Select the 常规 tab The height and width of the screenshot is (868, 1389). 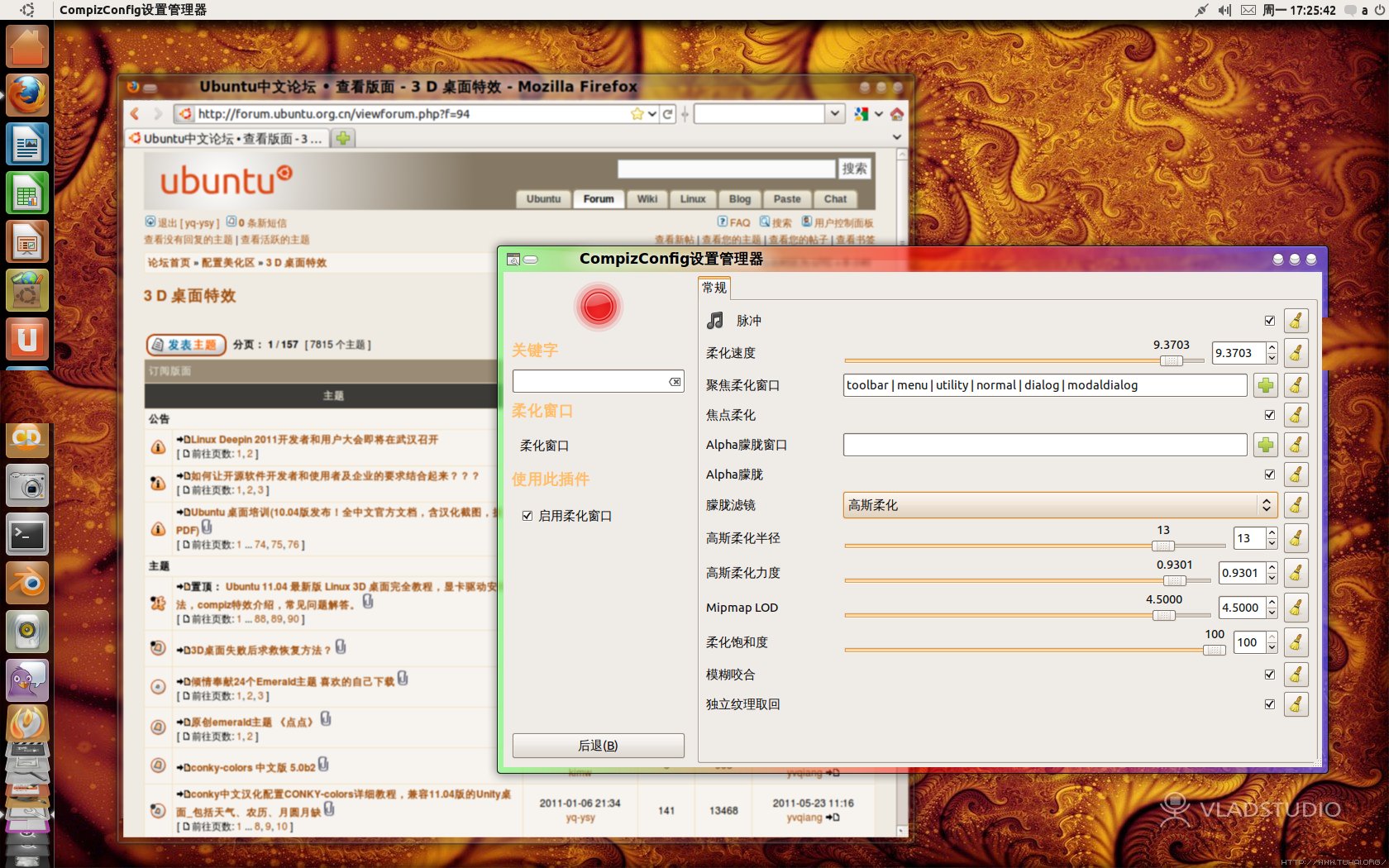714,288
